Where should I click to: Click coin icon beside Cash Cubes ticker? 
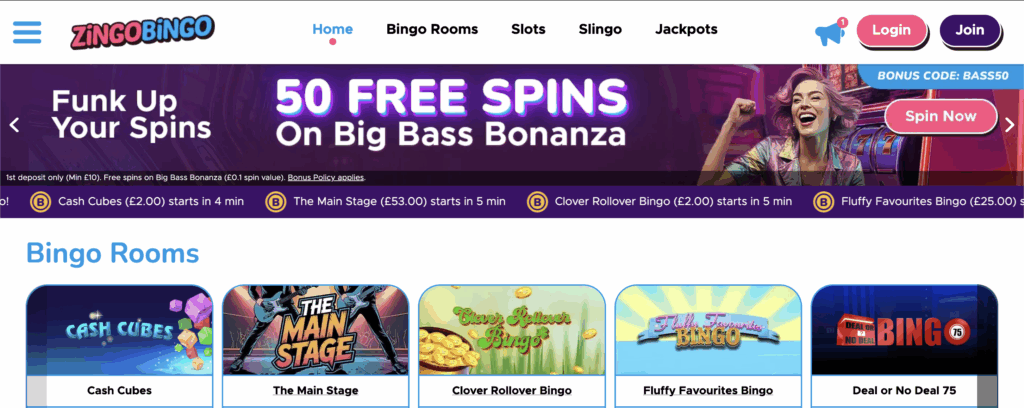(40, 201)
